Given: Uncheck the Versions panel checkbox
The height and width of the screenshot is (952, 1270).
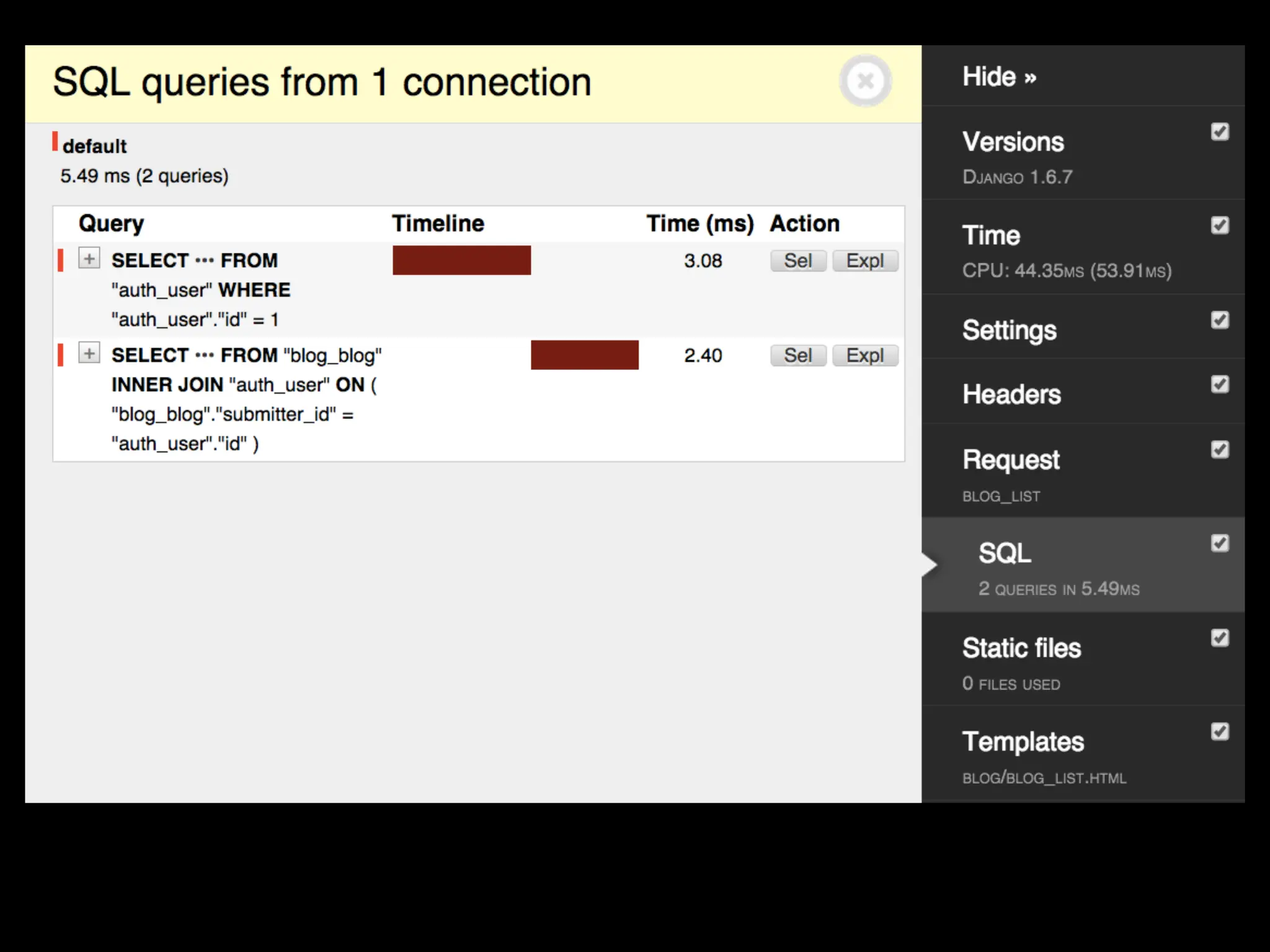Looking at the screenshot, I should (x=1220, y=131).
